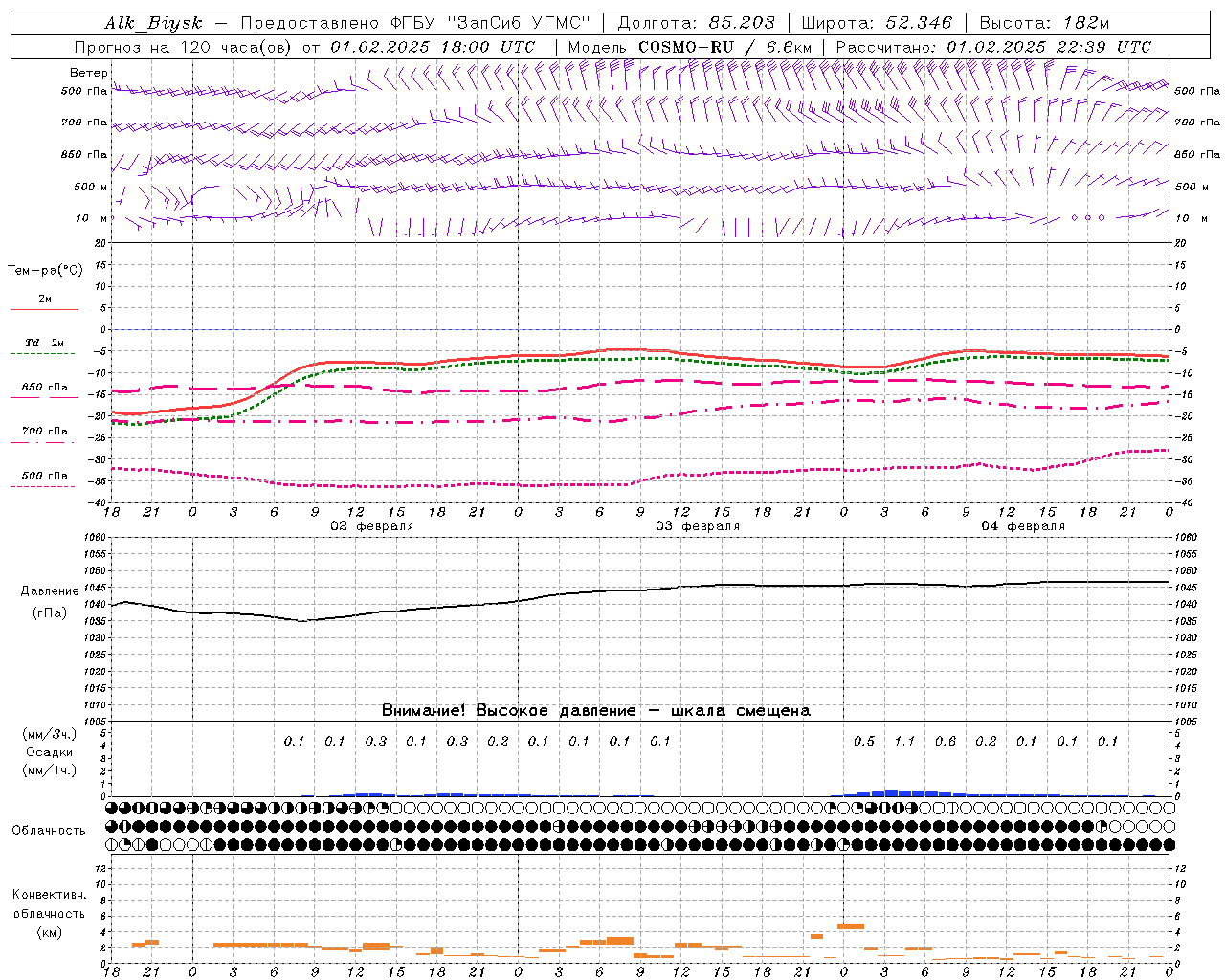The width and height of the screenshot is (1225, 980).
Task: Click the pink dashed sample under 850 гПа legend
Action: point(44,397)
